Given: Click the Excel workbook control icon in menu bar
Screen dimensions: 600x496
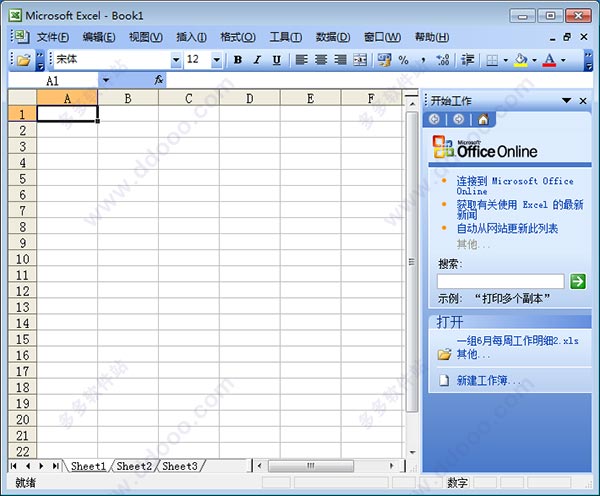Looking at the screenshot, I should pos(20,37).
